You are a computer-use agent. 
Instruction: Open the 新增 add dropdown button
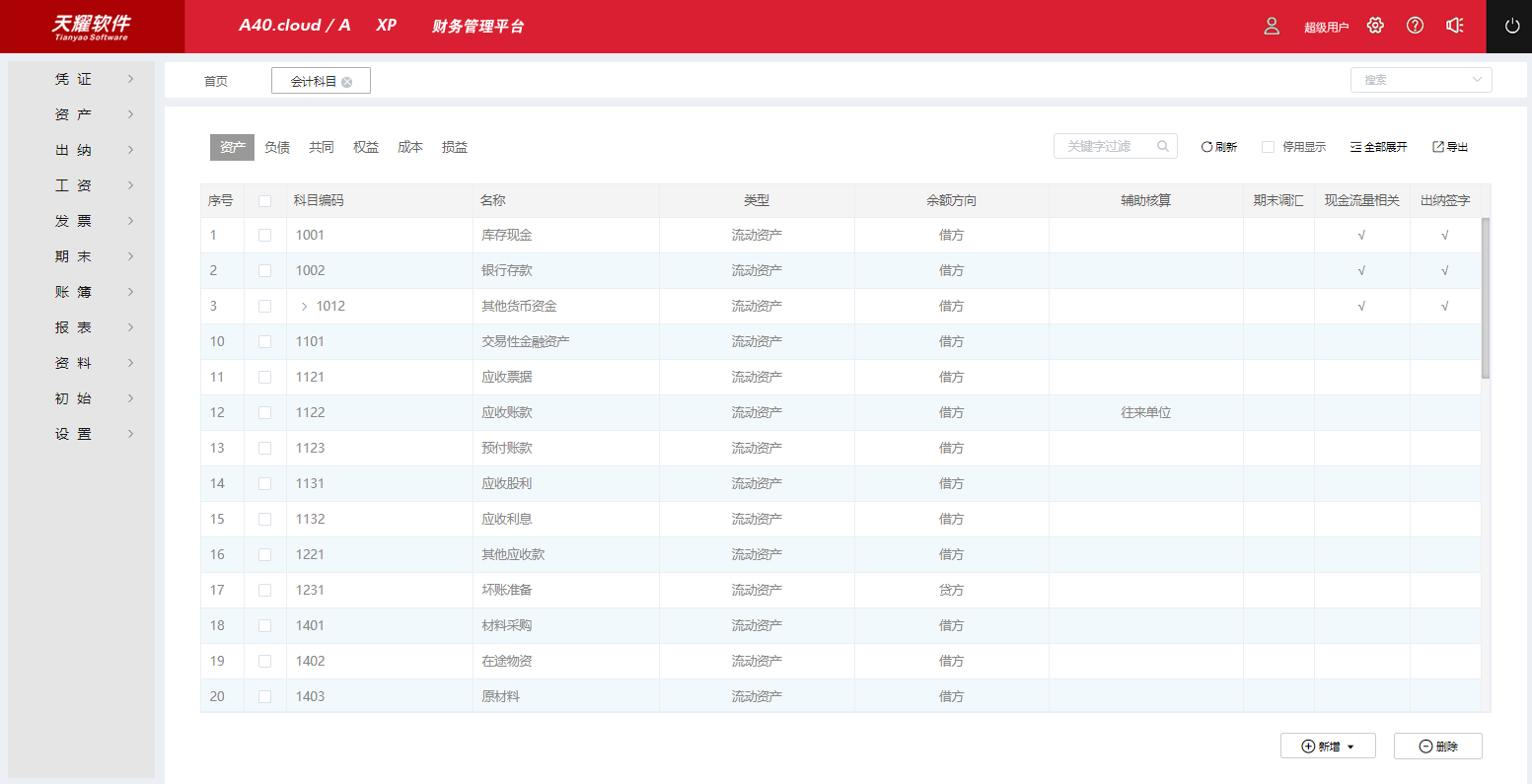[x=1328, y=747]
